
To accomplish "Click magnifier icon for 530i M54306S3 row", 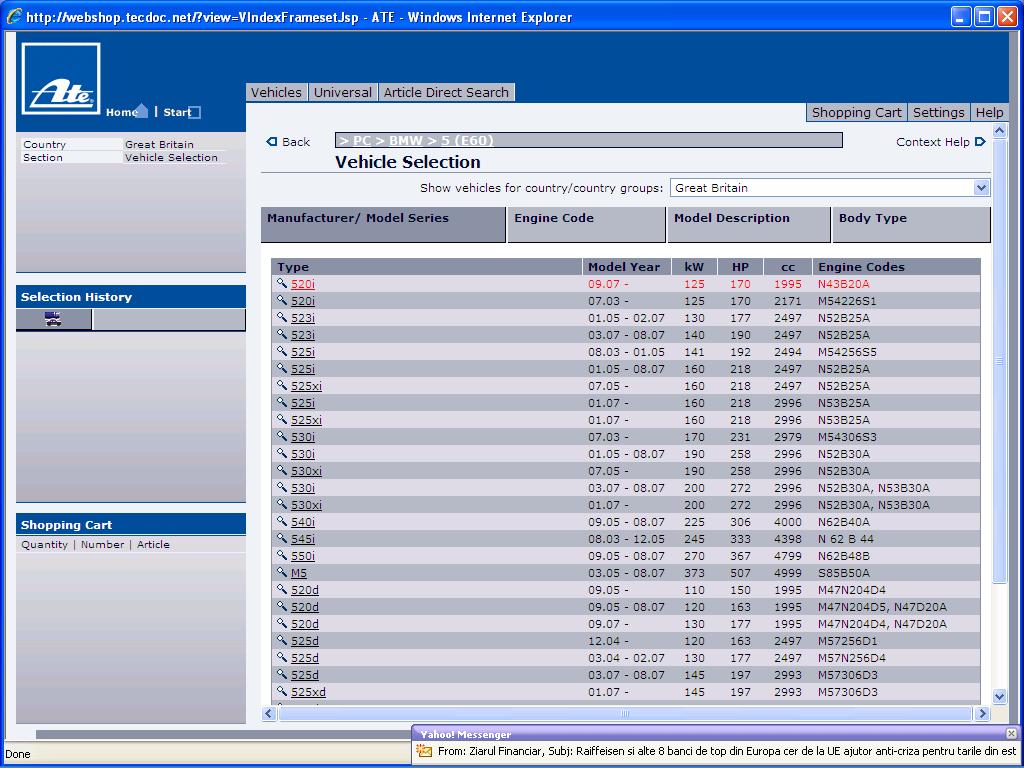I will [281, 436].
